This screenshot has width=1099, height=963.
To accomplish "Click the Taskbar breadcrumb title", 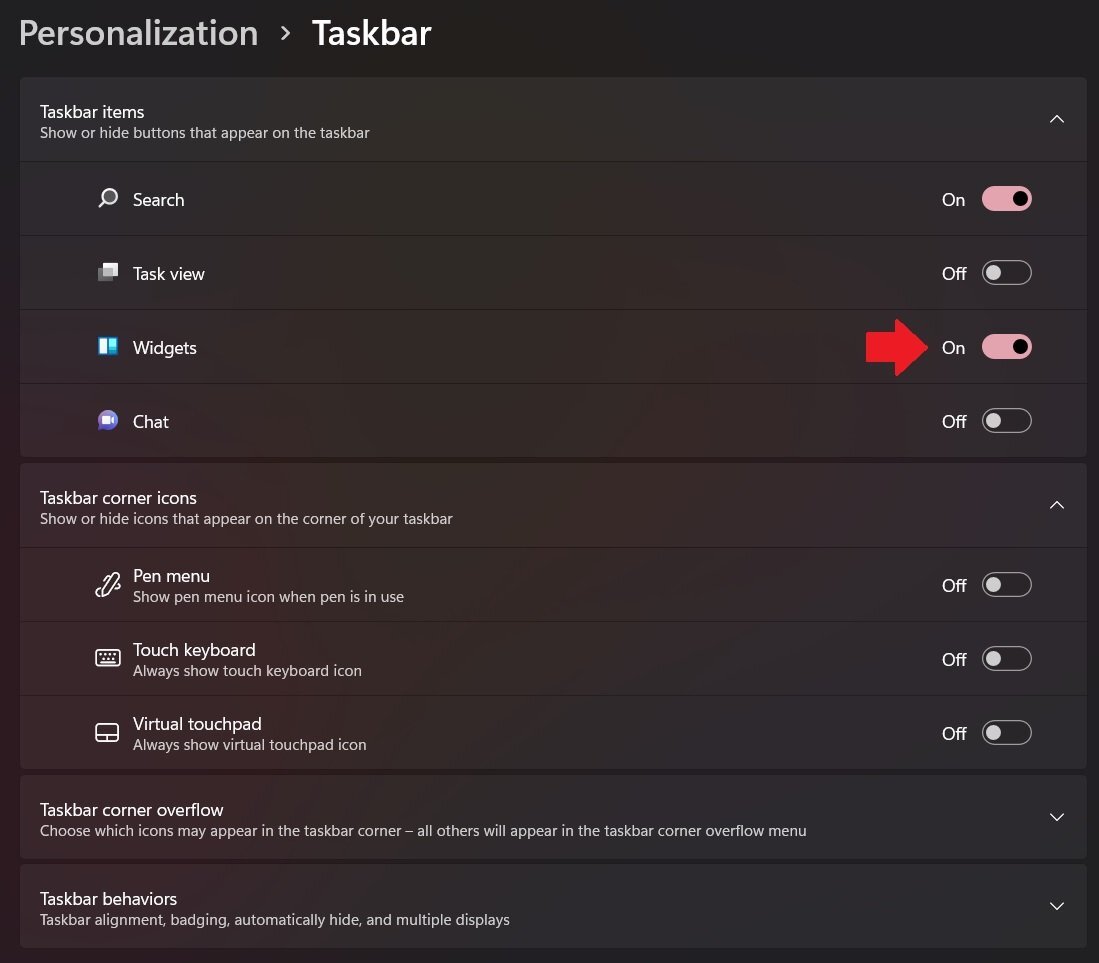I will point(371,34).
